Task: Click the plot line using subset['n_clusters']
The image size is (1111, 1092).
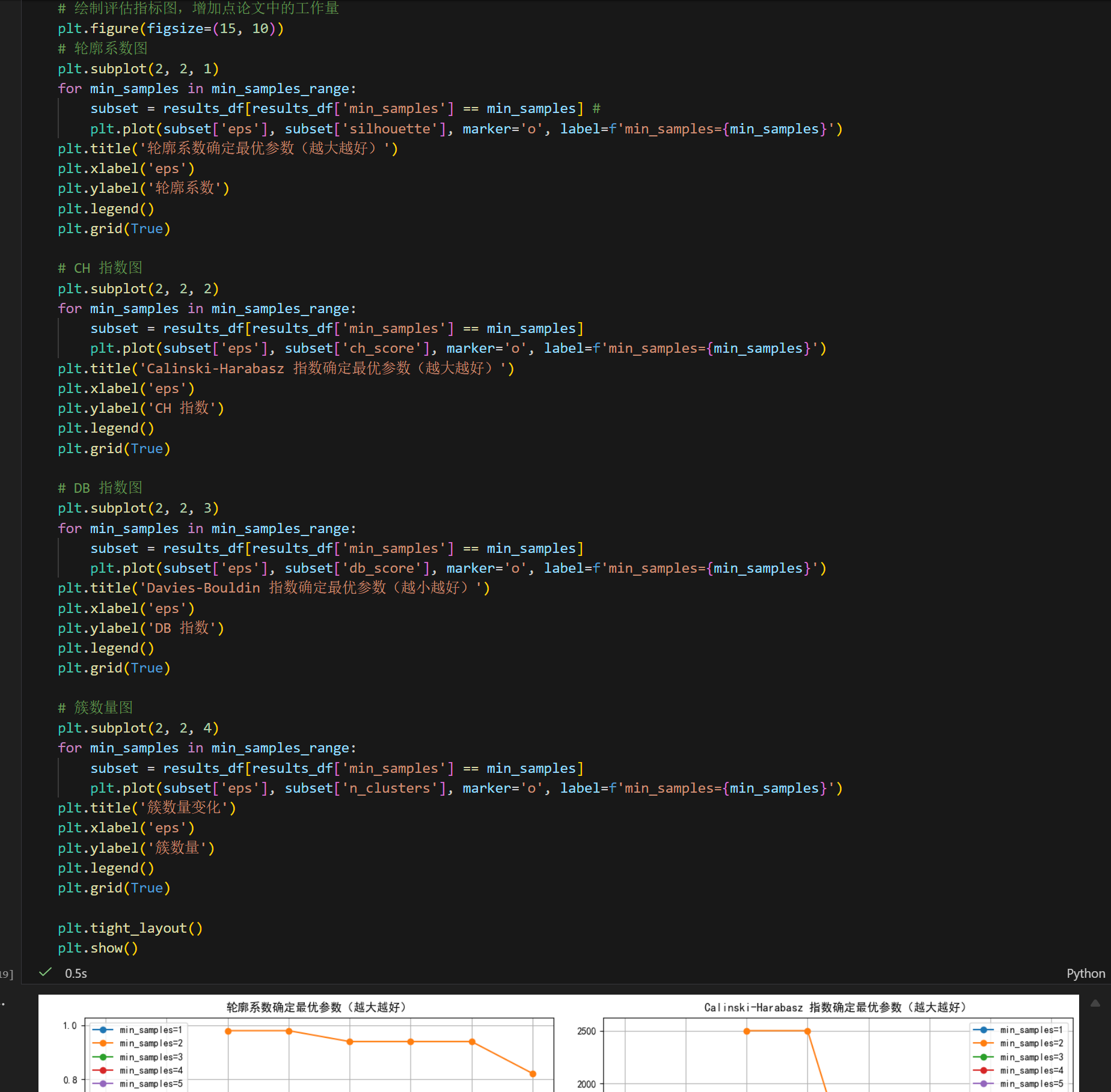Action: click(467, 788)
